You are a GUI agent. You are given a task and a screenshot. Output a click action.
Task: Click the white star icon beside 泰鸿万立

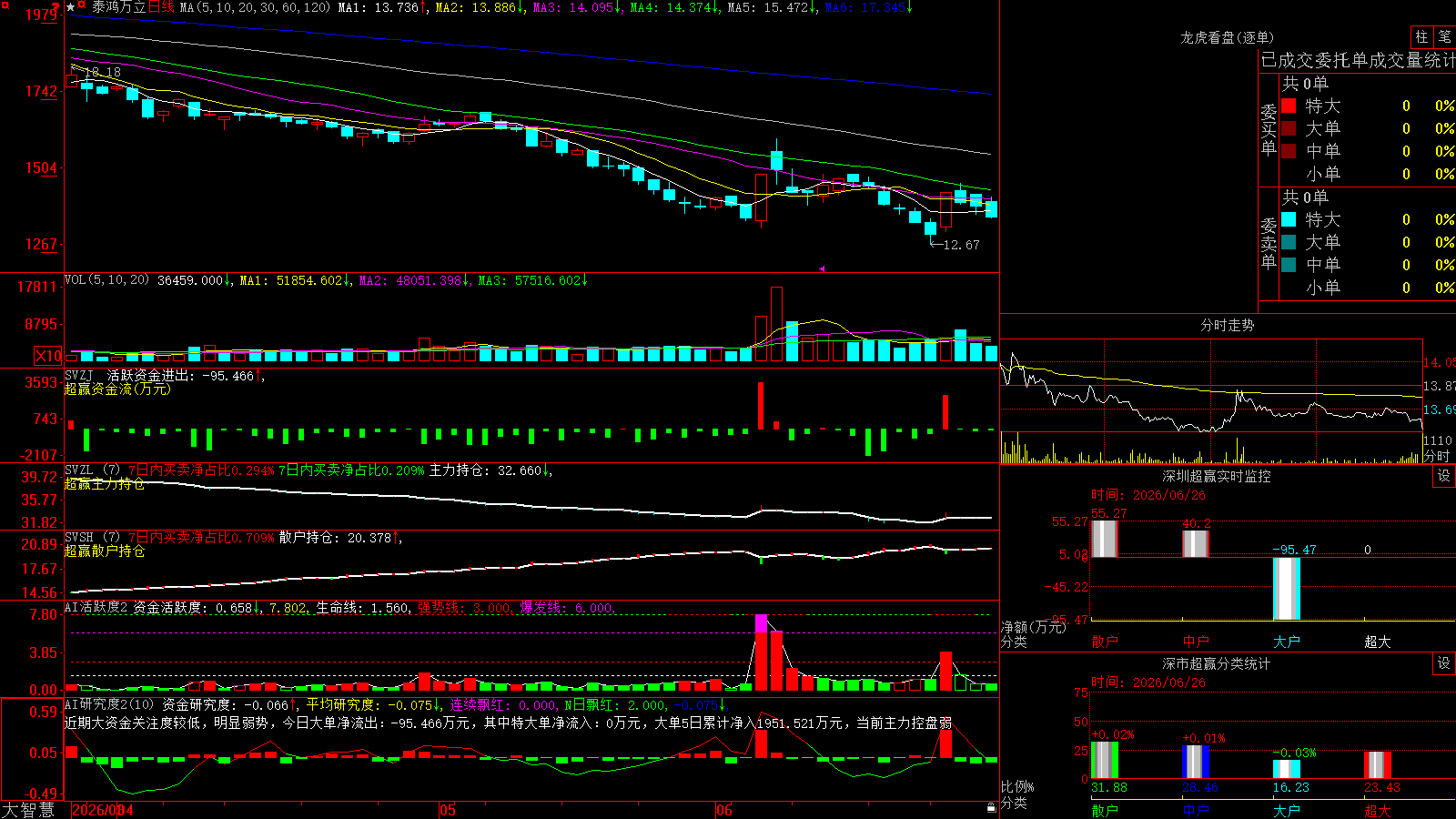(x=71, y=7)
